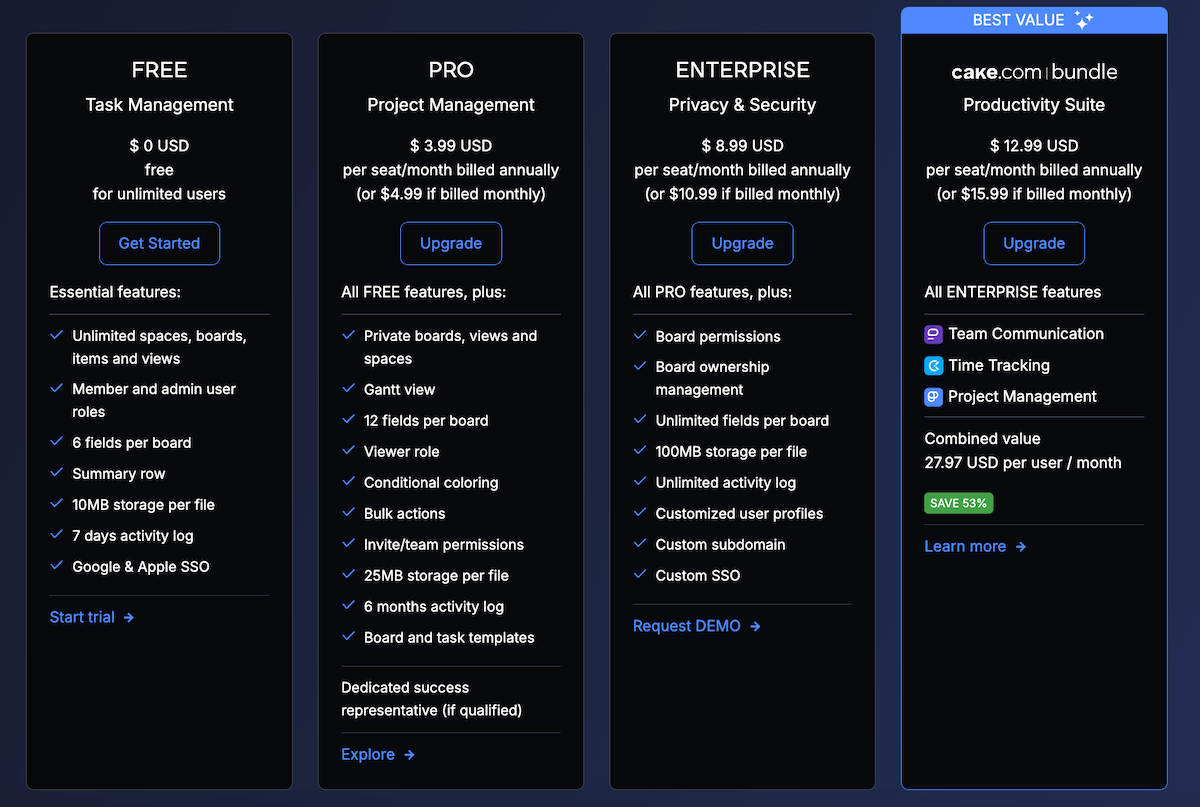Click the cake.com bundle logo
Image resolution: width=1200 pixels, height=807 pixels.
click(1034, 72)
